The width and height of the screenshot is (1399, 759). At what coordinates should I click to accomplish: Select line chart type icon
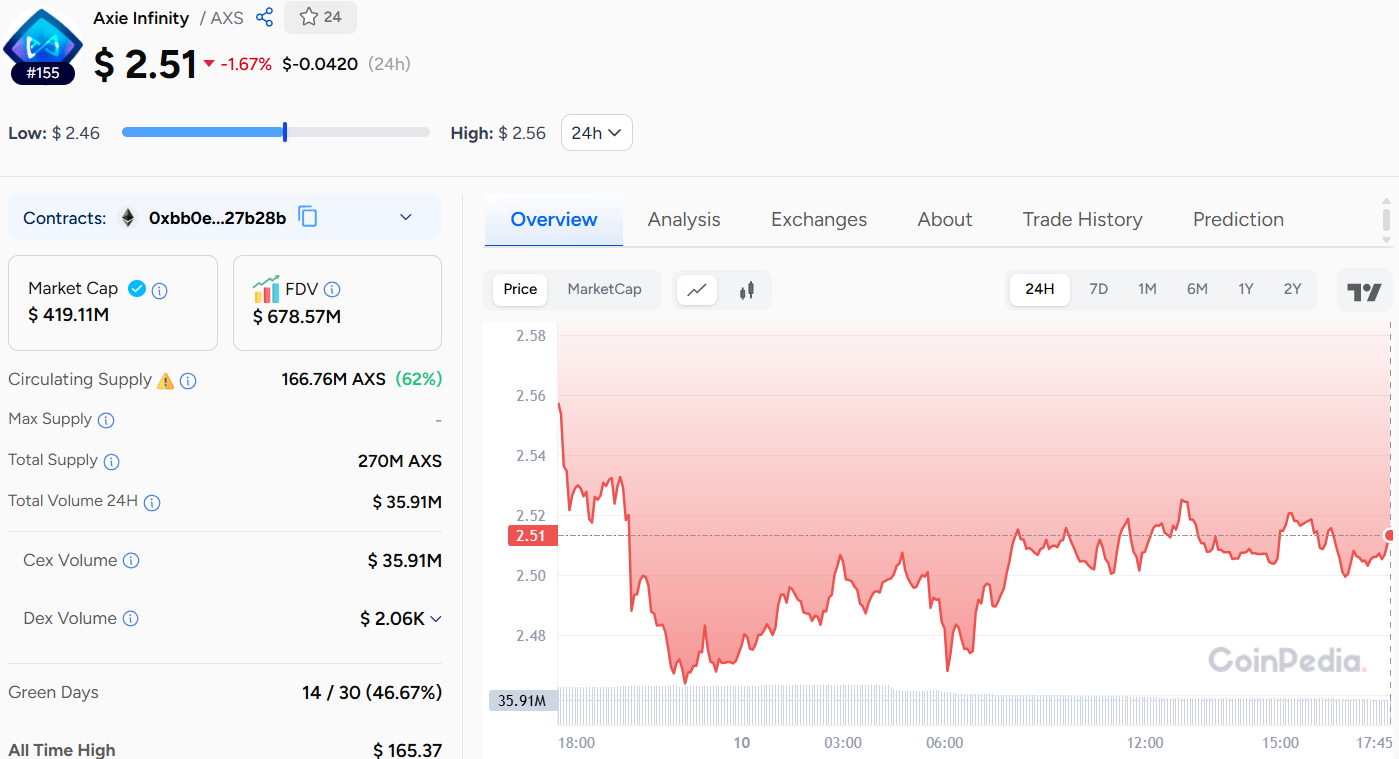click(x=697, y=290)
